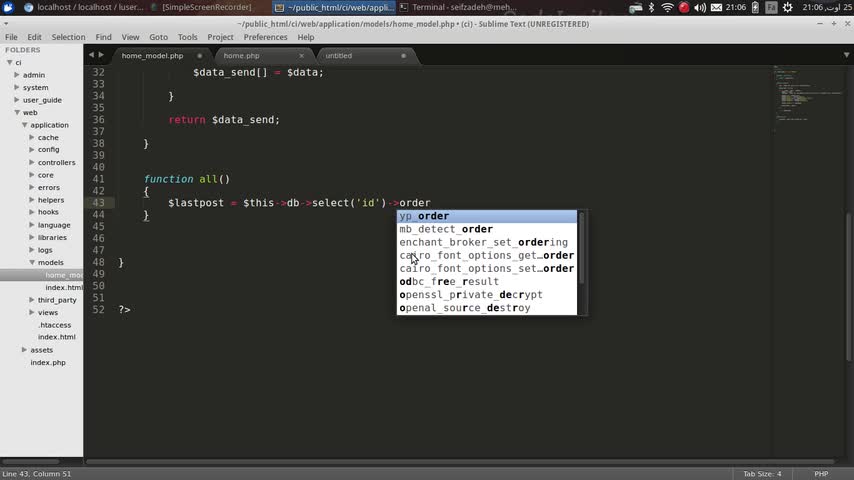The width and height of the screenshot is (854, 480).
Task: Expand the logs folder
Action: 32,250
